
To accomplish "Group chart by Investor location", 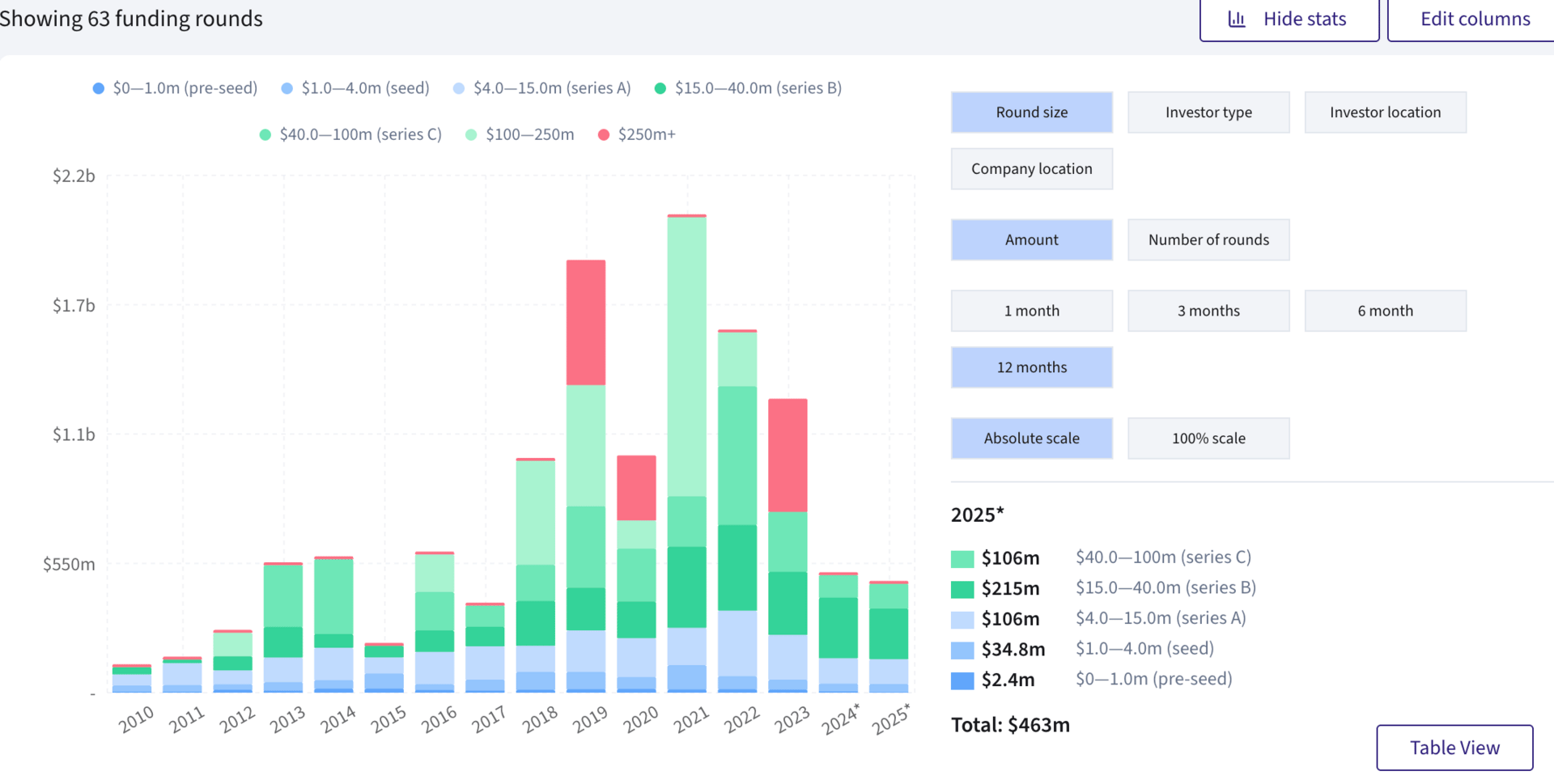I will pyautogui.click(x=1384, y=112).
